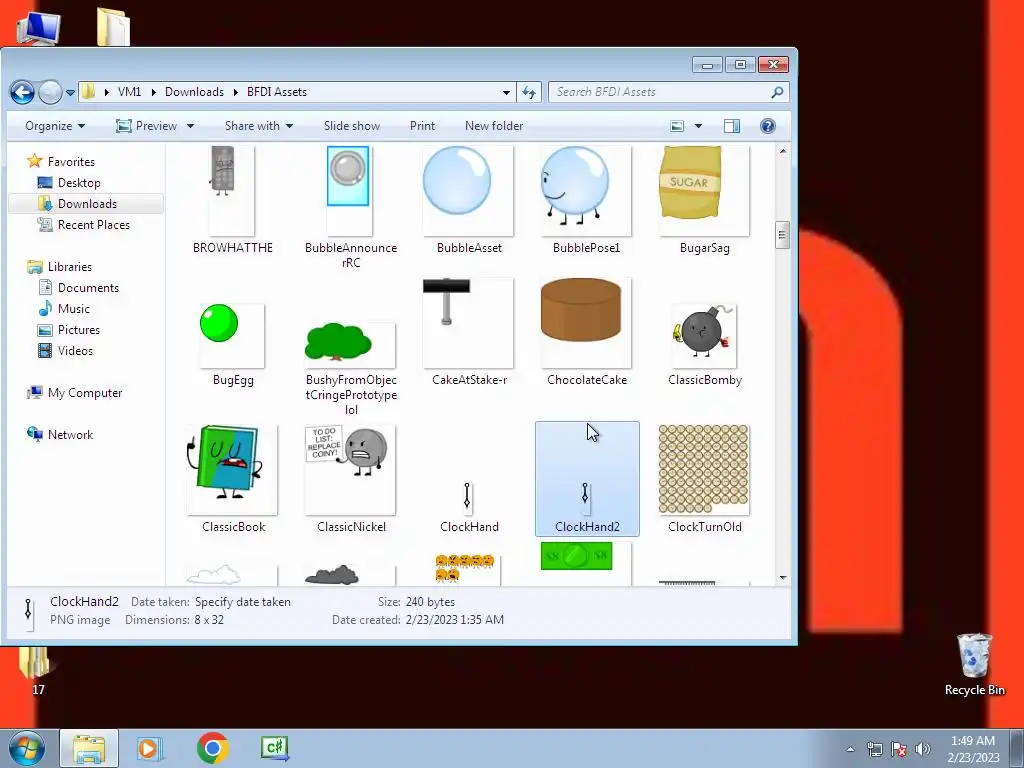
Task: Open the Share with menu
Action: pos(259,126)
